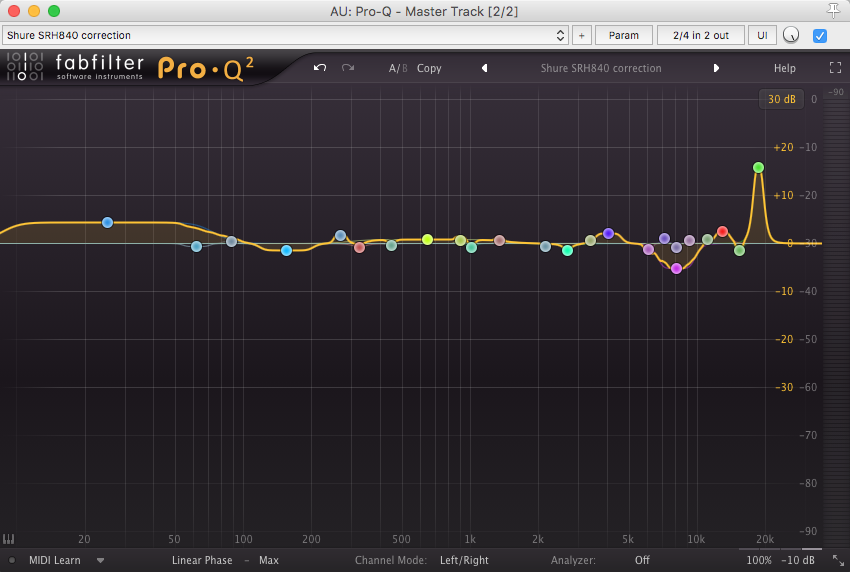Open the 30 dB display range menu
Viewport: 850px width, 572px height.
781,99
